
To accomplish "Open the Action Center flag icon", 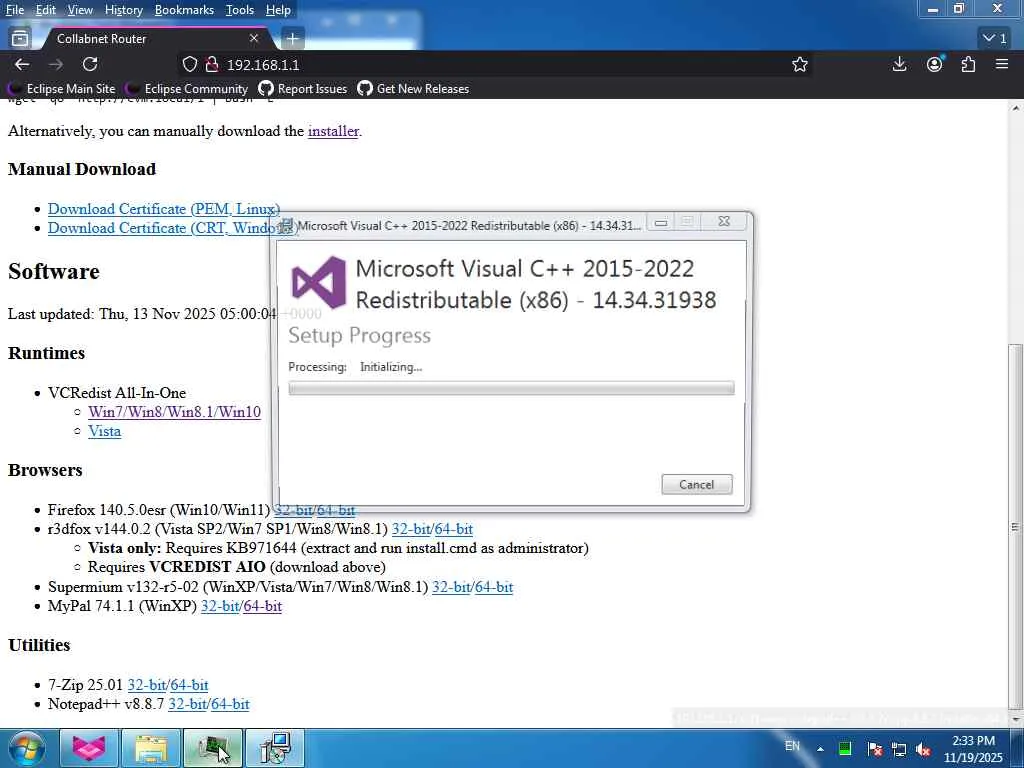I will tap(874, 749).
